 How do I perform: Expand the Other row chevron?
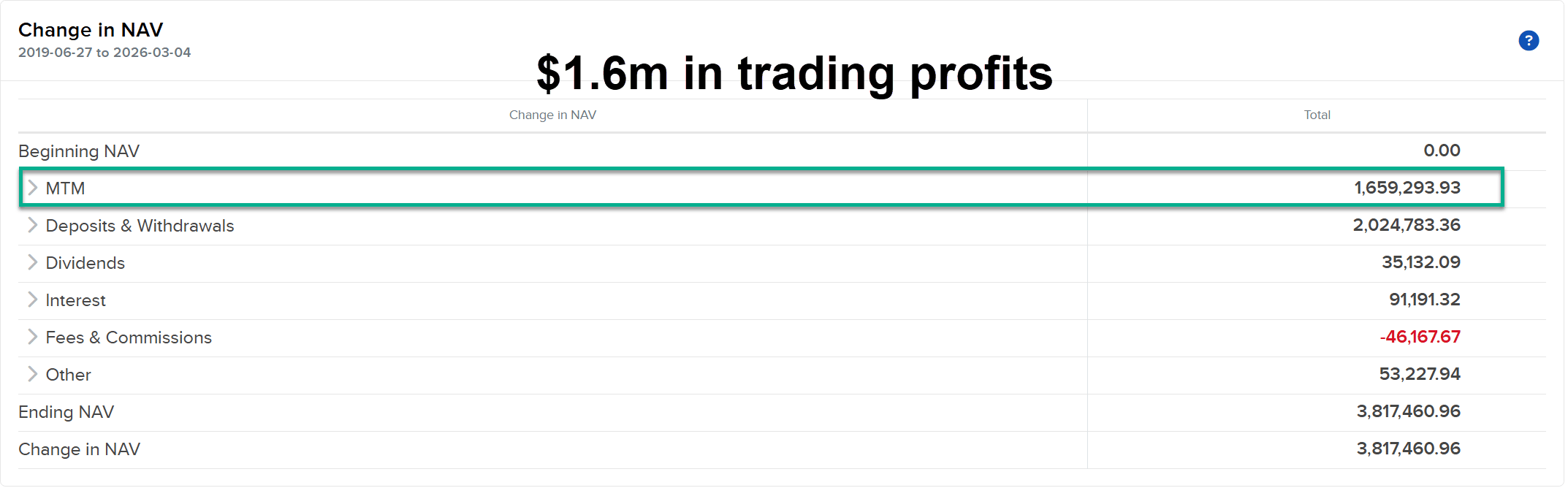(32, 374)
